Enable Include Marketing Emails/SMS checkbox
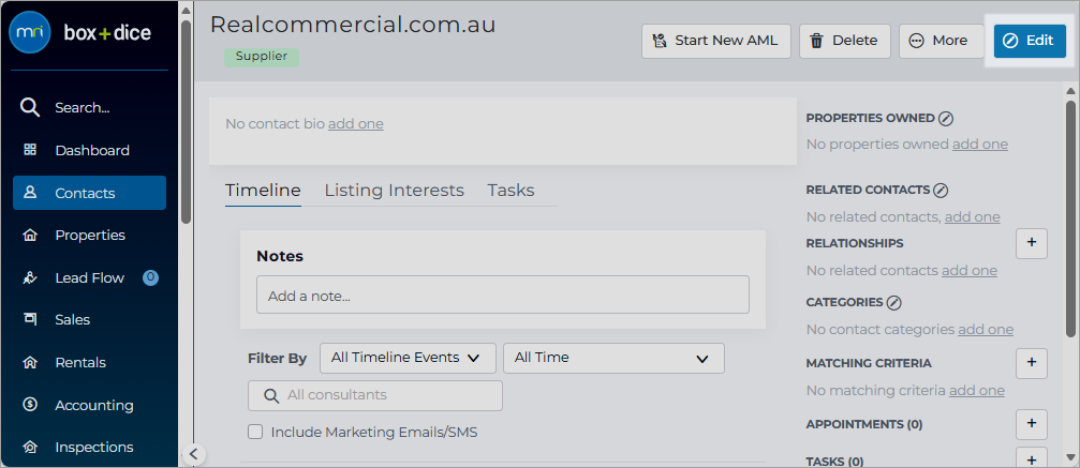This screenshot has height=468, width=1080. pyautogui.click(x=256, y=432)
